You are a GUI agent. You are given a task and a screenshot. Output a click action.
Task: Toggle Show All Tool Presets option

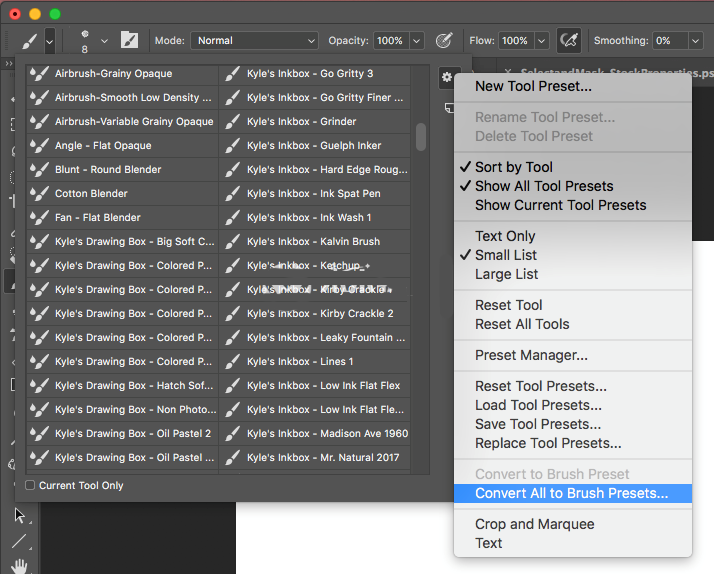click(x=544, y=186)
